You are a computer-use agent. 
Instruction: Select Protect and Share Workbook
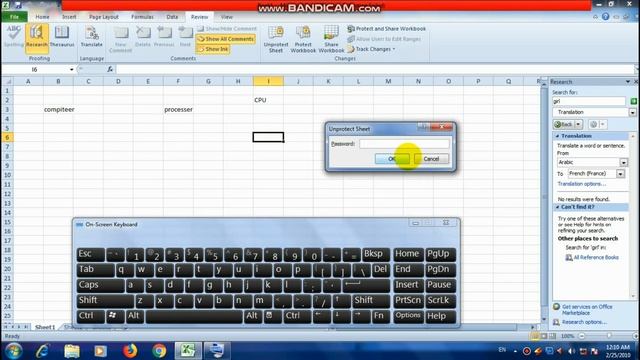click(x=387, y=29)
